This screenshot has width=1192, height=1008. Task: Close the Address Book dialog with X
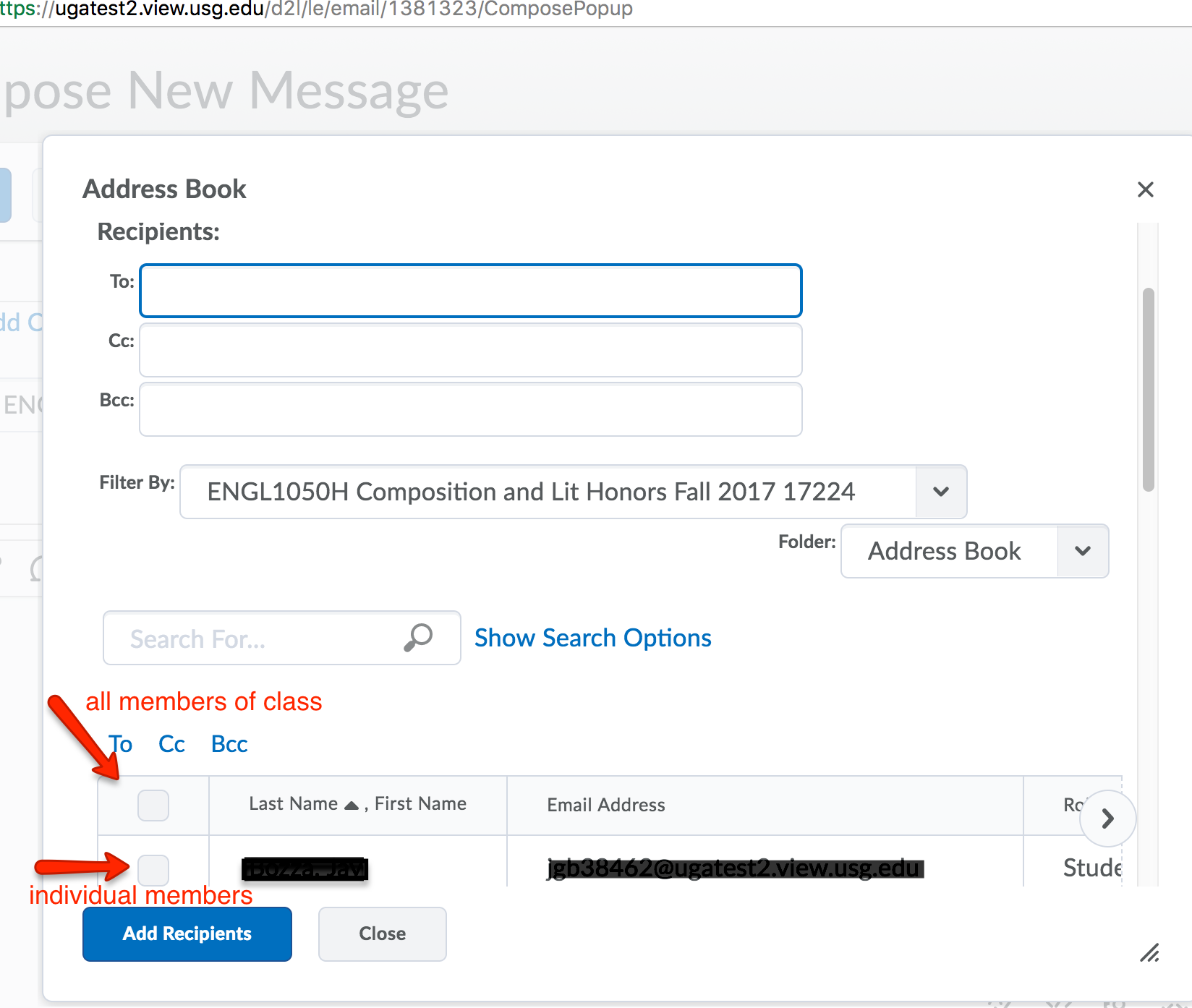(x=1145, y=189)
